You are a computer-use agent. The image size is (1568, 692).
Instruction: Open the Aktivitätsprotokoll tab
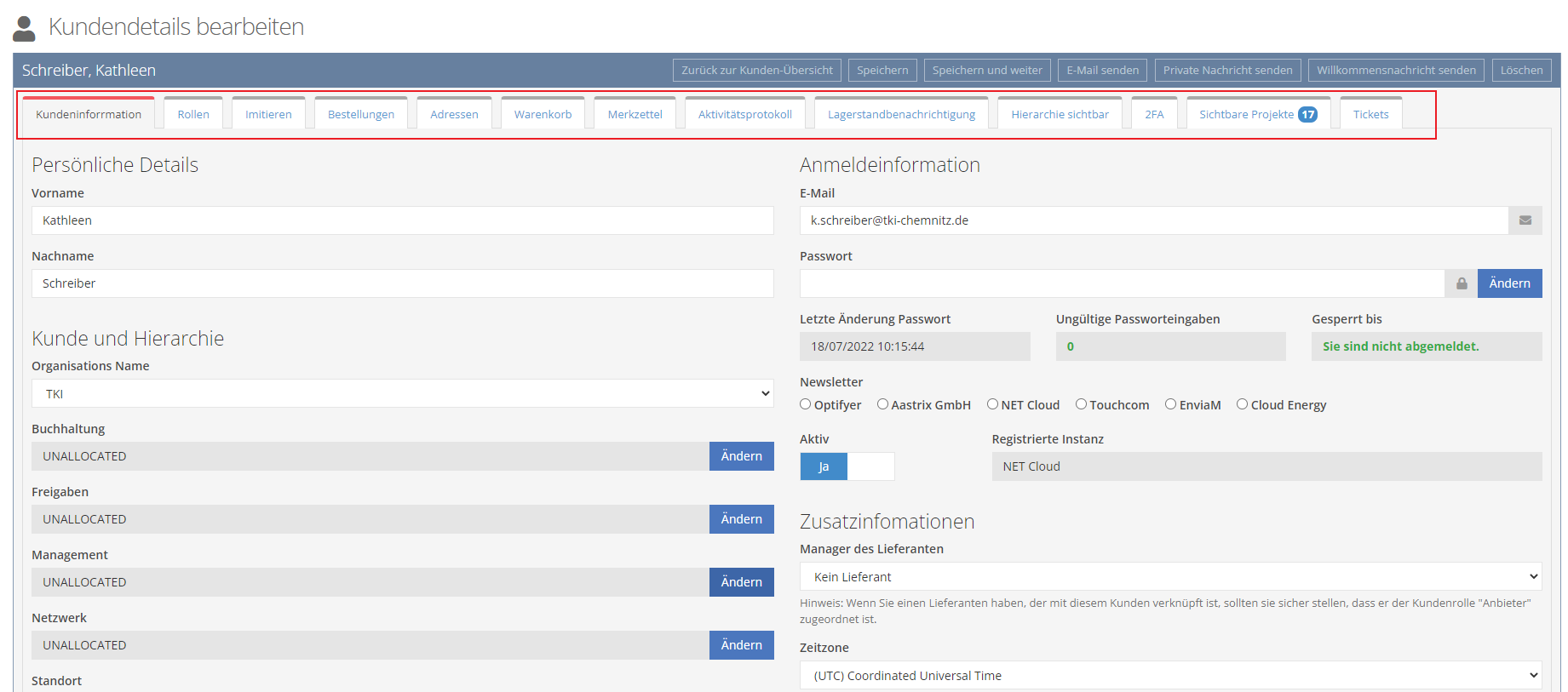click(x=744, y=115)
